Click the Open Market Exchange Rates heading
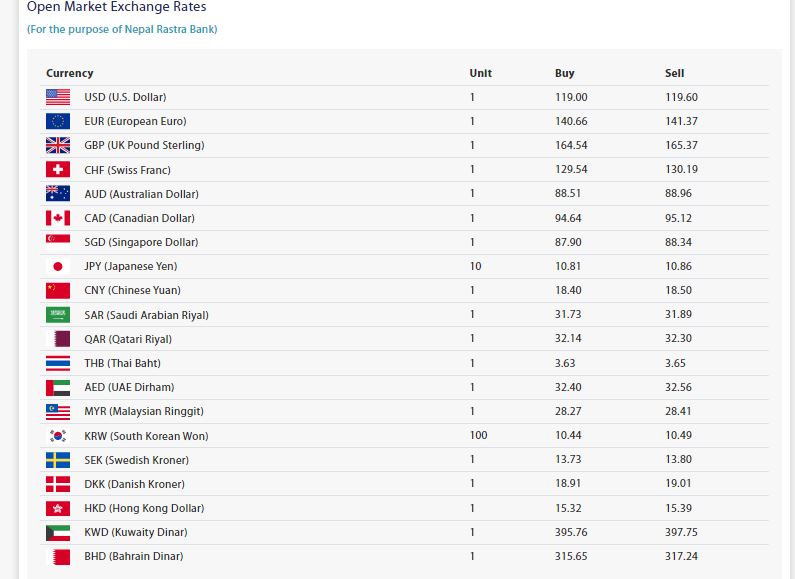The image size is (795, 579). click(x=117, y=7)
